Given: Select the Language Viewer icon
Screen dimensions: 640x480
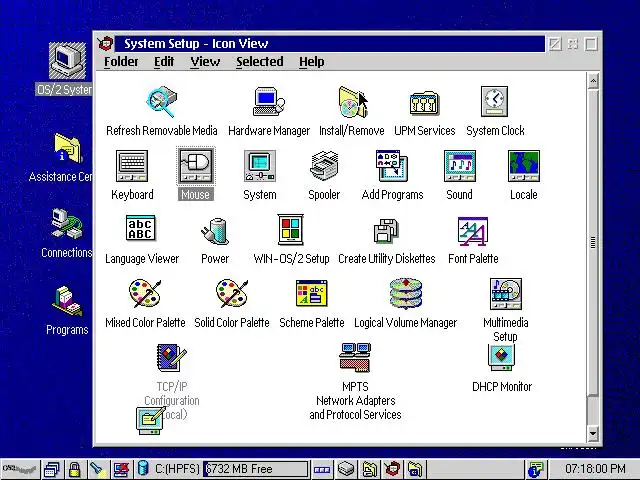Looking at the screenshot, I should coord(140,228).
